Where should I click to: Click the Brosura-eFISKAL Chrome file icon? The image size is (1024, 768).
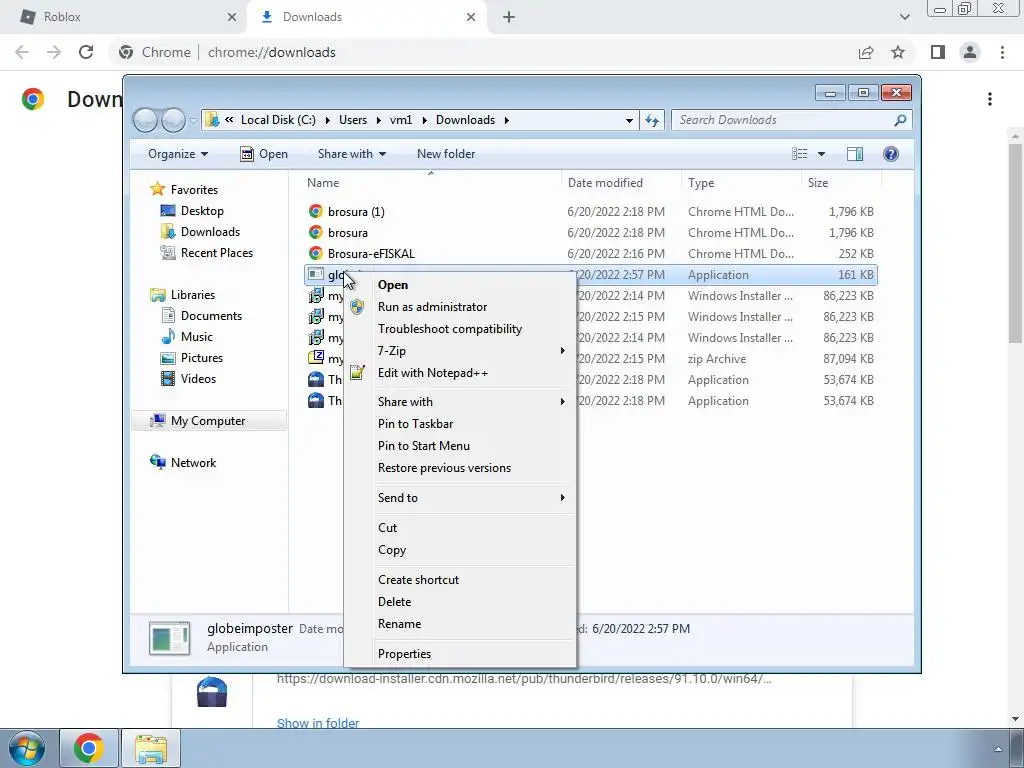(x=316, y=253)
